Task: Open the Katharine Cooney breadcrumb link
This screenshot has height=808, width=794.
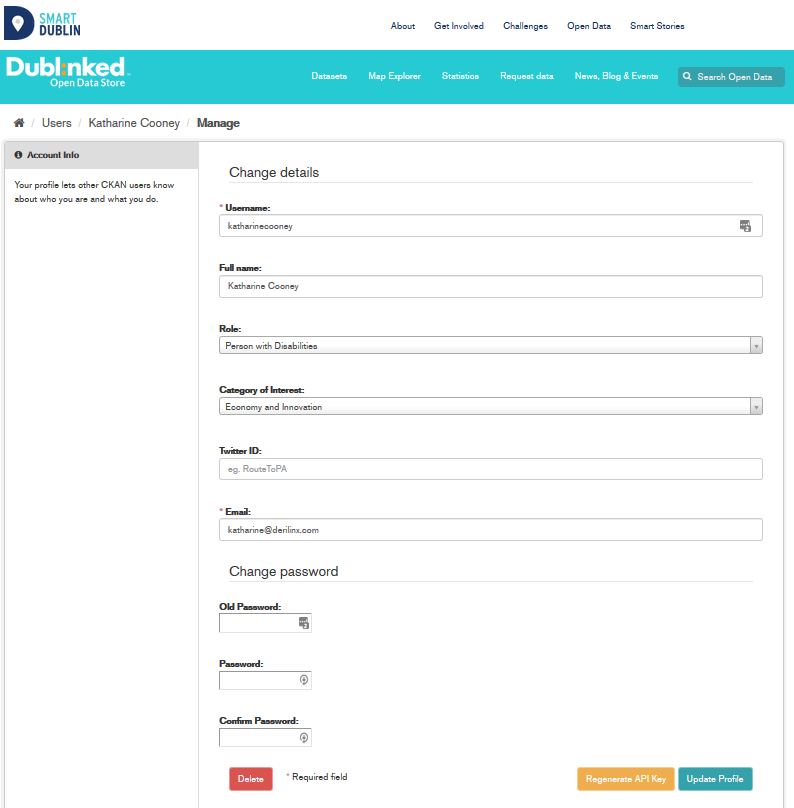Action: [x=134, y=123]
